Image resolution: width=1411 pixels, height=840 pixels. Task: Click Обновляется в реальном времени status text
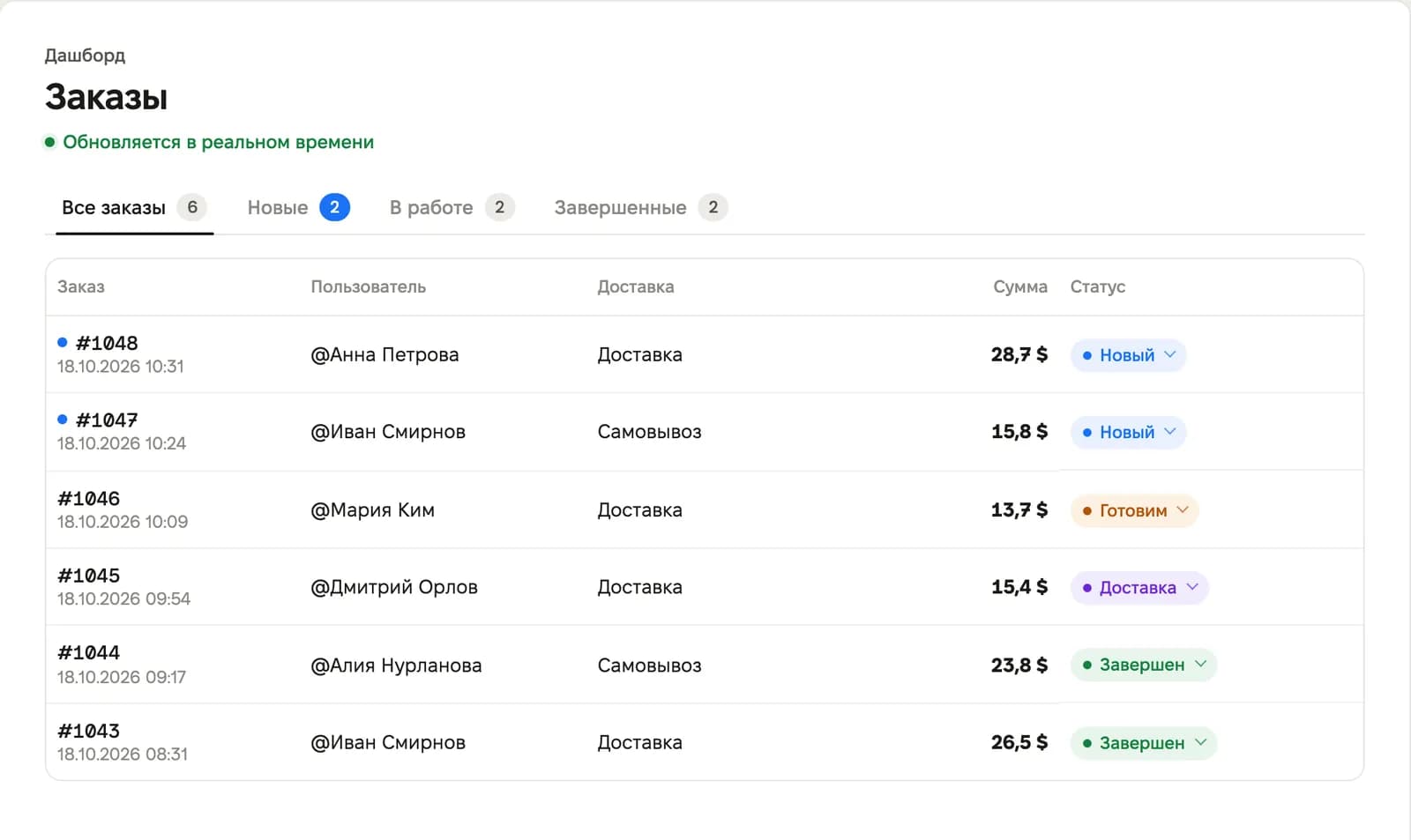(x=218, y=142)
